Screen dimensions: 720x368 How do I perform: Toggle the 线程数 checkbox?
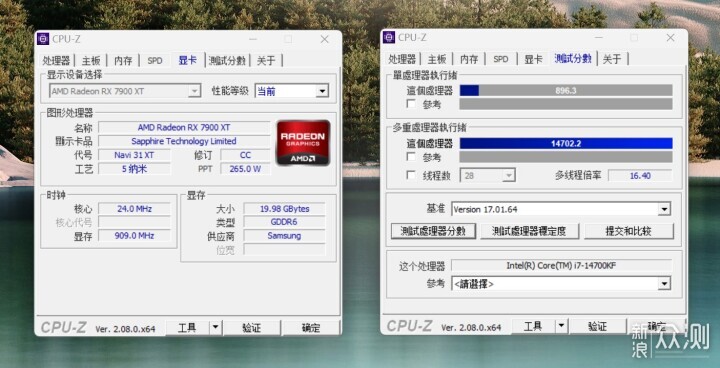tap(411, 175)
